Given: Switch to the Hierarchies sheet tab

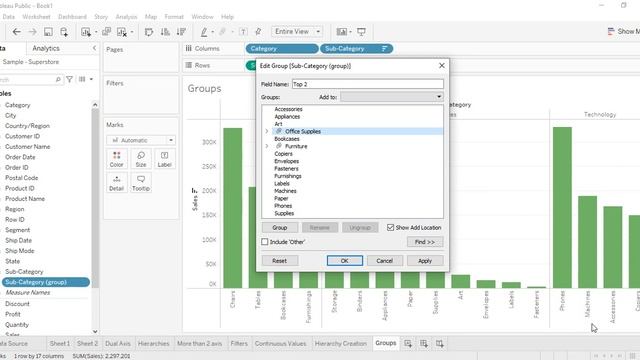Looking at the screenshot, I should pos(153,344).
